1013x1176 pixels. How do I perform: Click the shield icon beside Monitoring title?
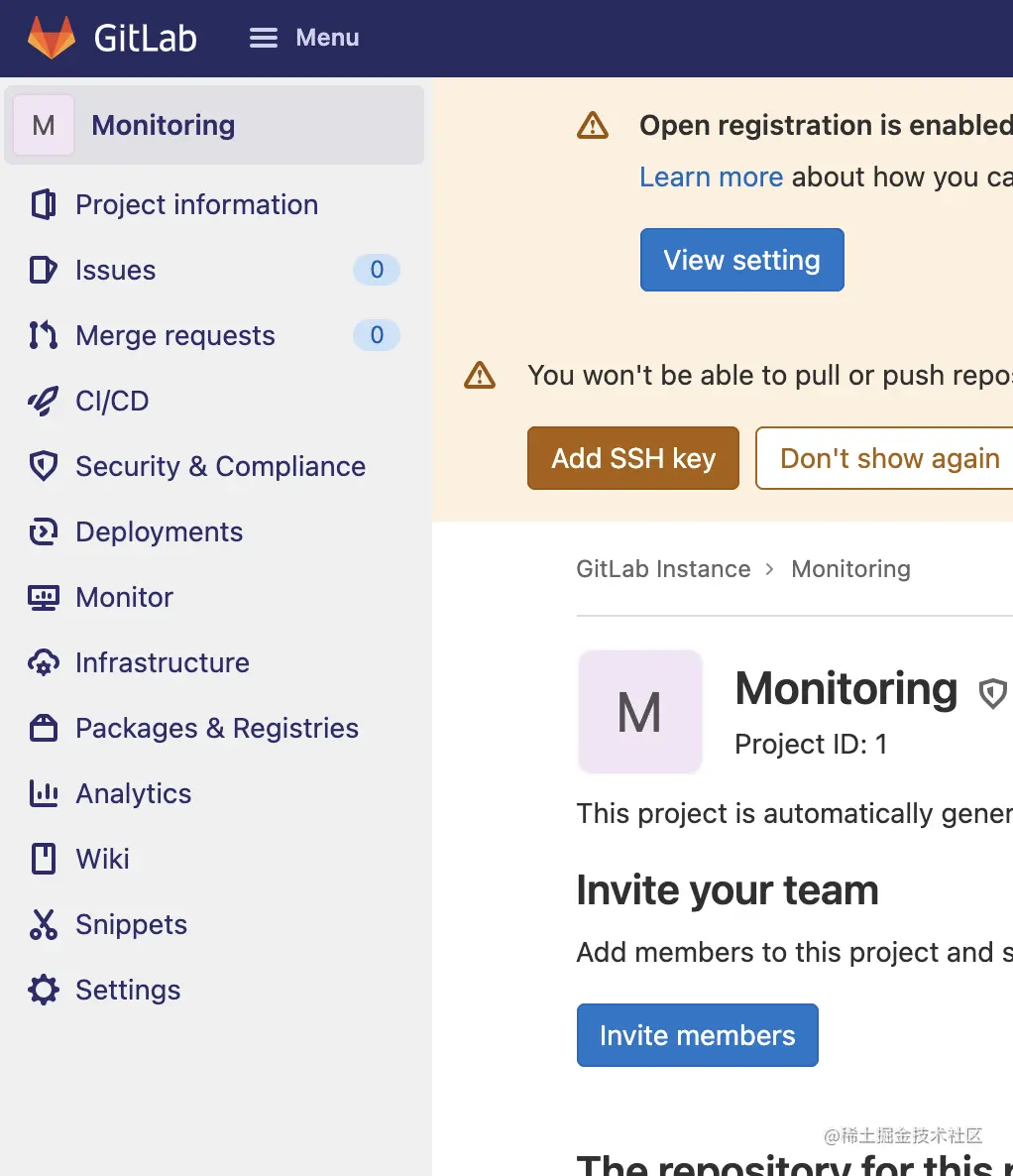(993, 693)
